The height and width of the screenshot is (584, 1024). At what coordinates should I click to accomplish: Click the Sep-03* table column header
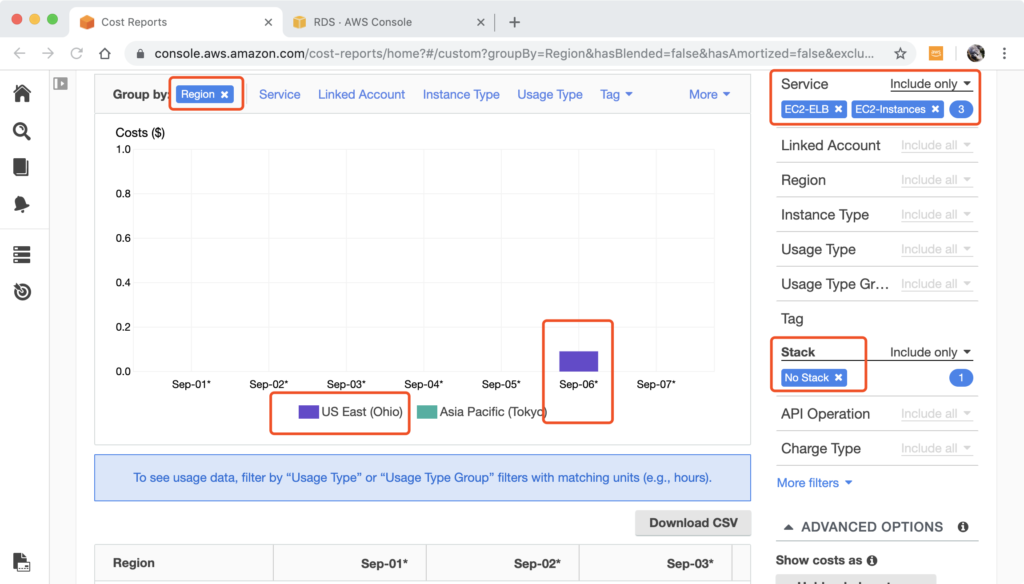pyautogui.click(x=656, y=562)
